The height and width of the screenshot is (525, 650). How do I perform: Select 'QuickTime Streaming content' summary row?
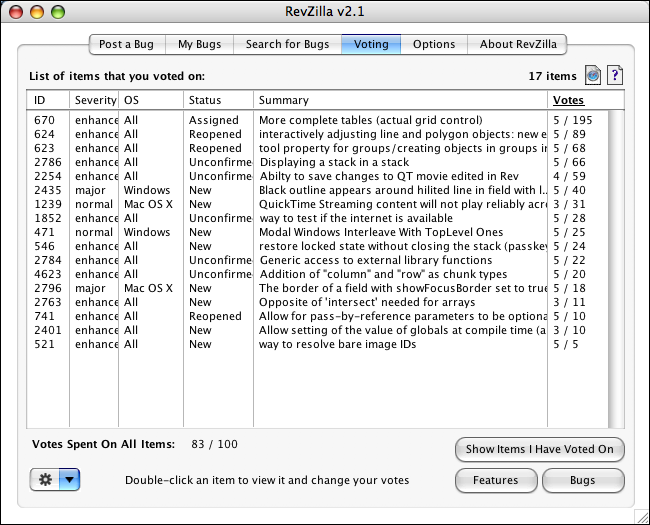point(318,204)
